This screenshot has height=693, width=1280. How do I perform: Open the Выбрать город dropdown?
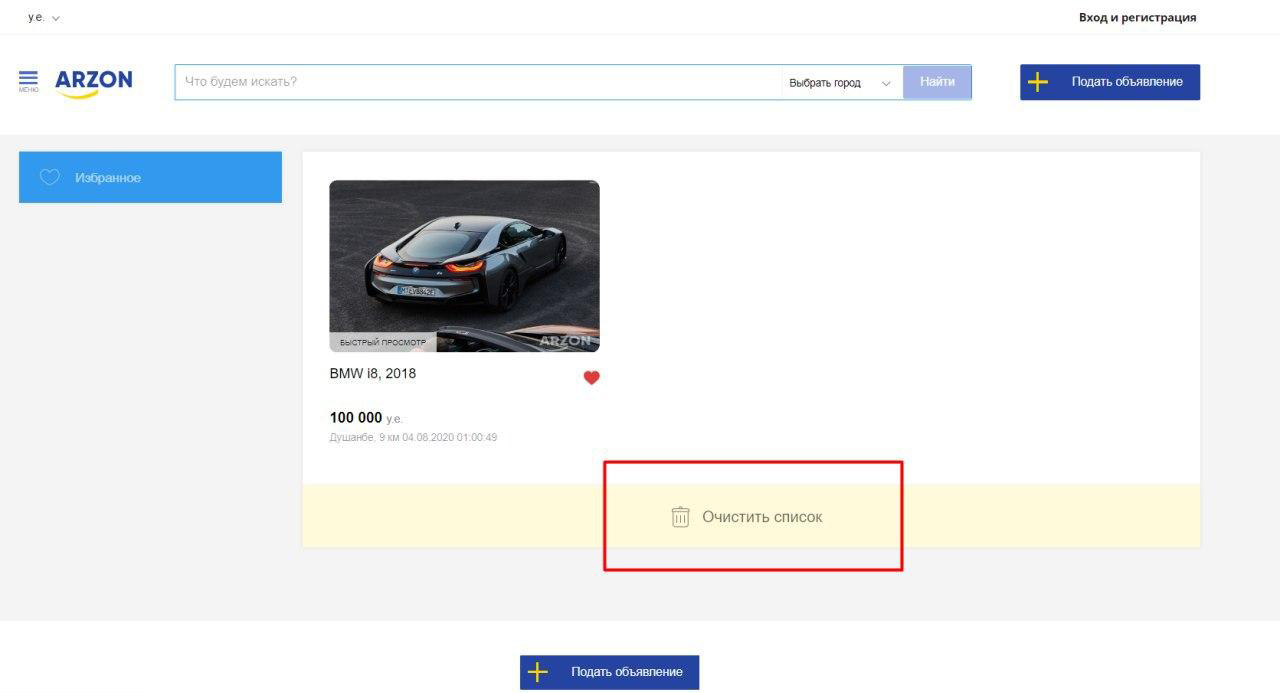(x=825, y=83)
